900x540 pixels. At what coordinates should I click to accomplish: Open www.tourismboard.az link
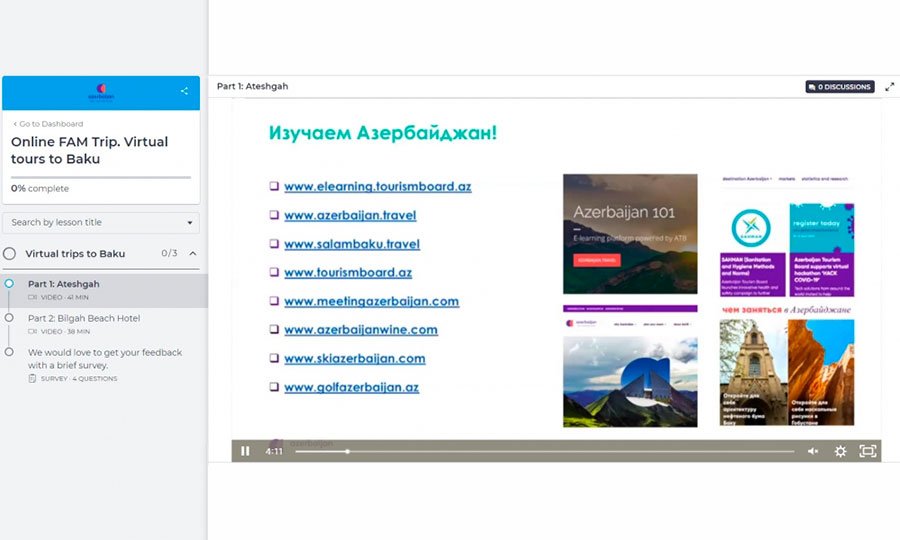click(348, 273)
